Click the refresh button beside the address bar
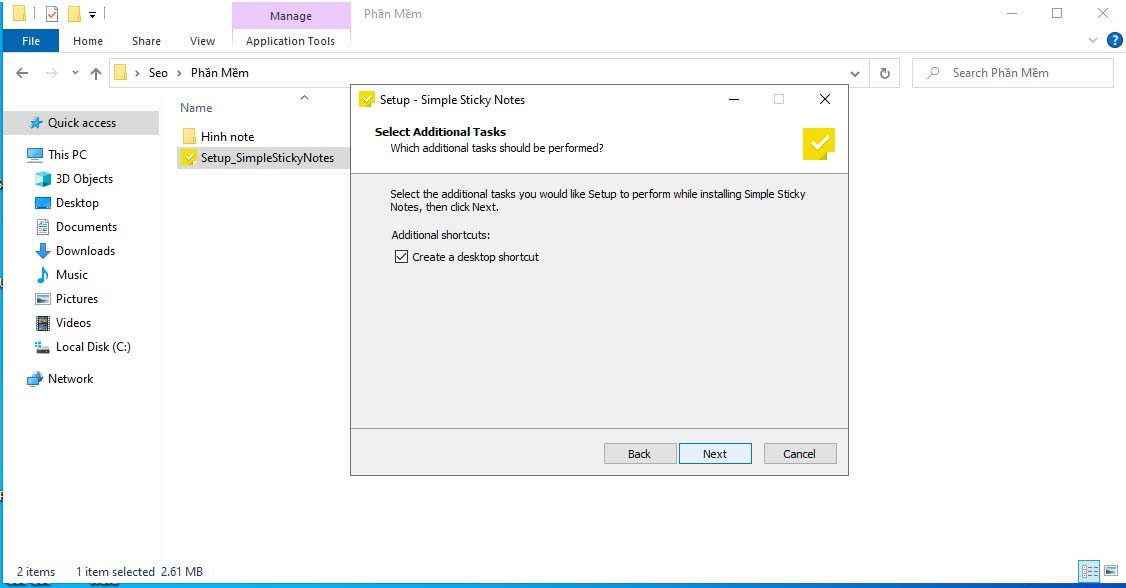 (x=884, y=73)
